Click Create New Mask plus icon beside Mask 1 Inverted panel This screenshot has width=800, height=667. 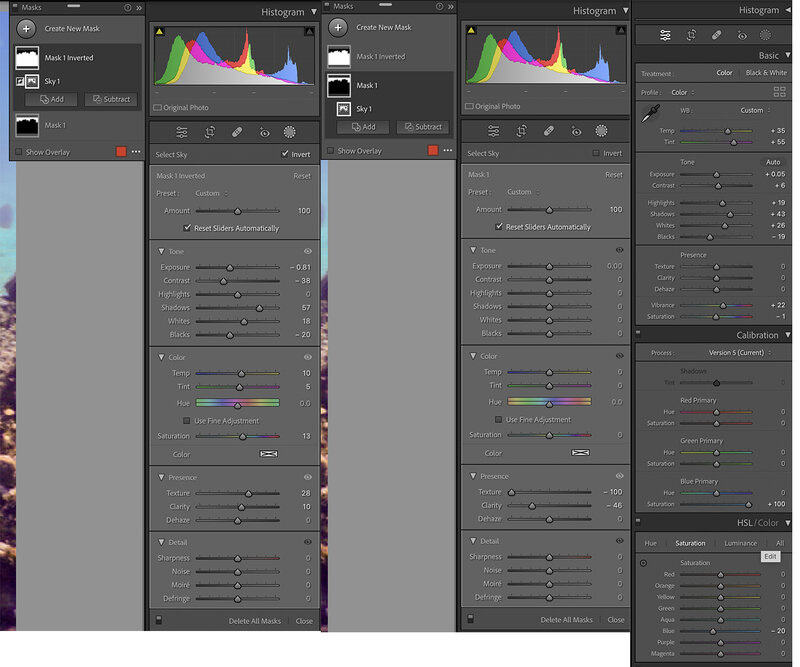pos(27,28)
